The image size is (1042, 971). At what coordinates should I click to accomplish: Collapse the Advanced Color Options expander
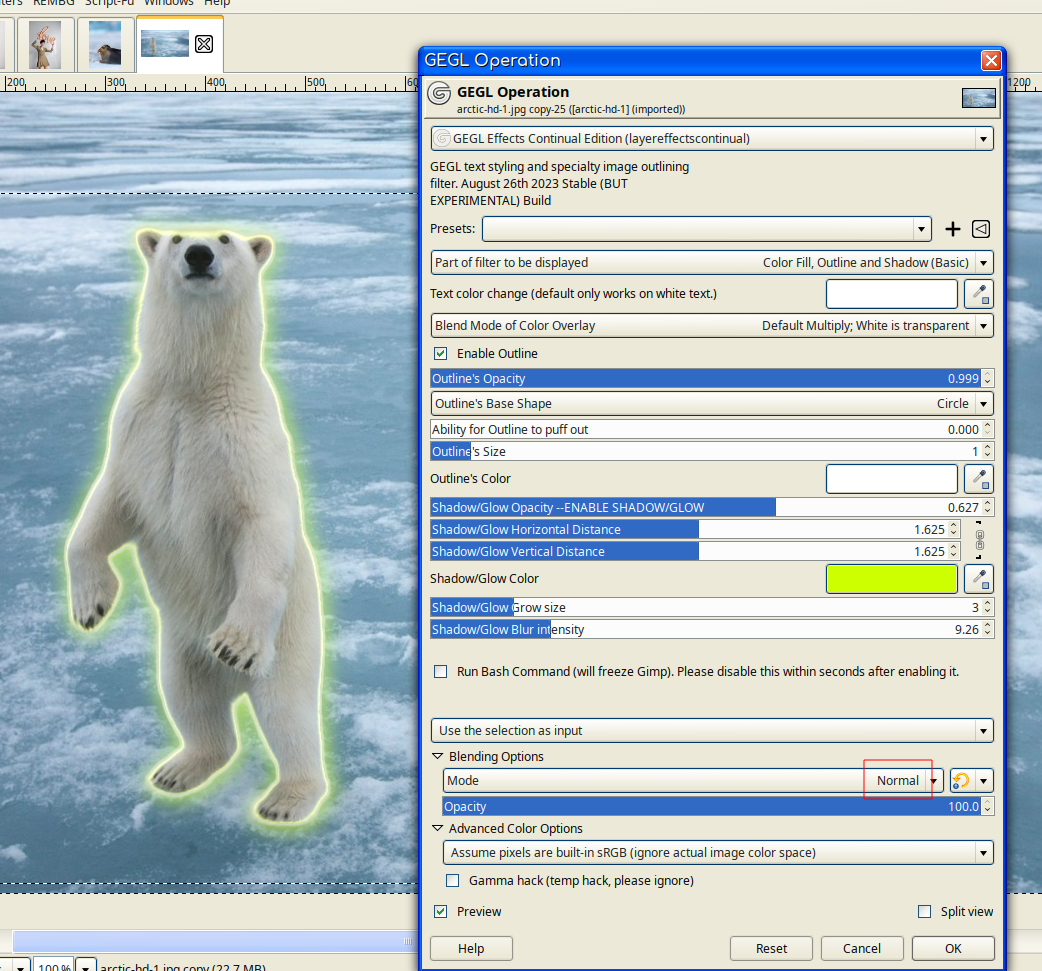(437, 828)
